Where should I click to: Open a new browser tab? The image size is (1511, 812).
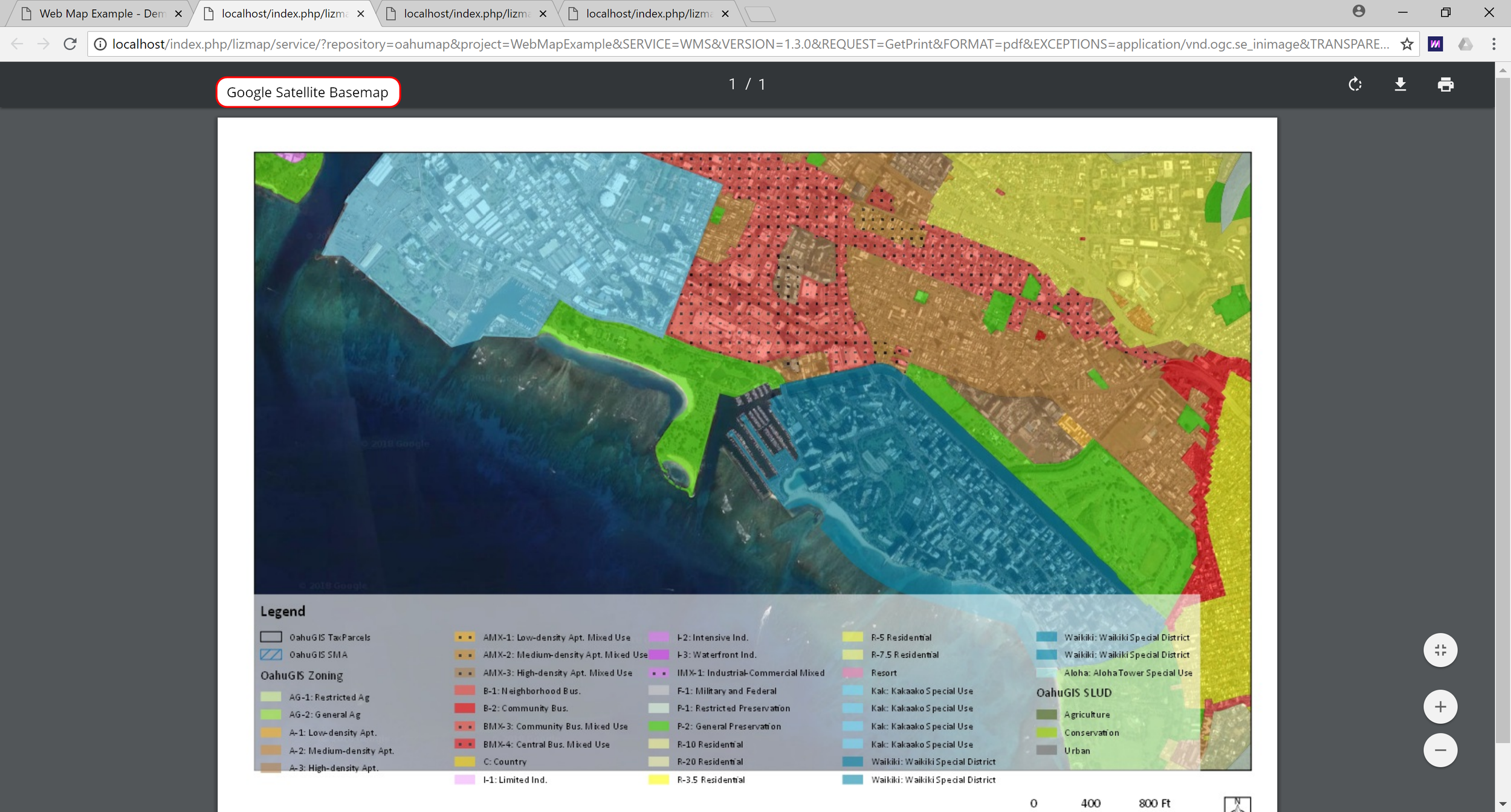[760, 13]
